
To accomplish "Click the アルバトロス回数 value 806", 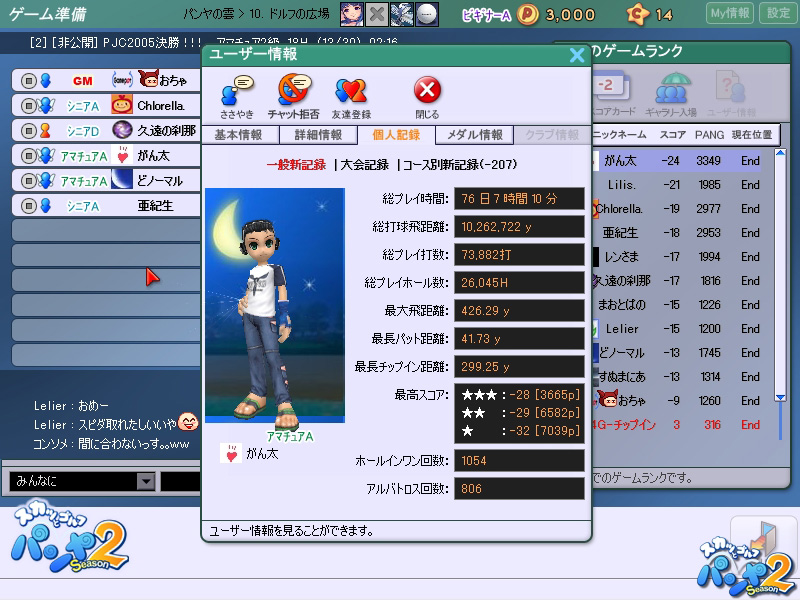I will [x=519, y=489].
